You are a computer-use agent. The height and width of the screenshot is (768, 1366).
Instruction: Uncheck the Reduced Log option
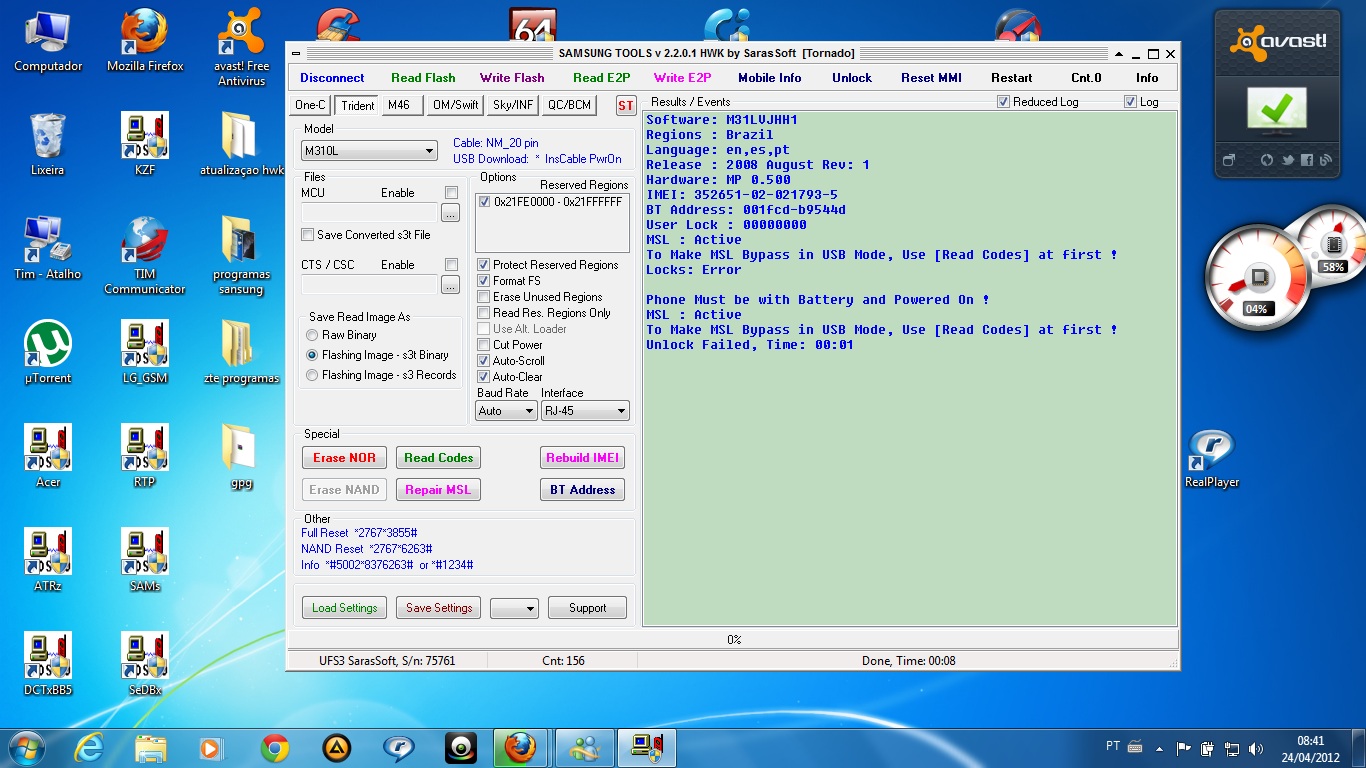[1004, 102]
